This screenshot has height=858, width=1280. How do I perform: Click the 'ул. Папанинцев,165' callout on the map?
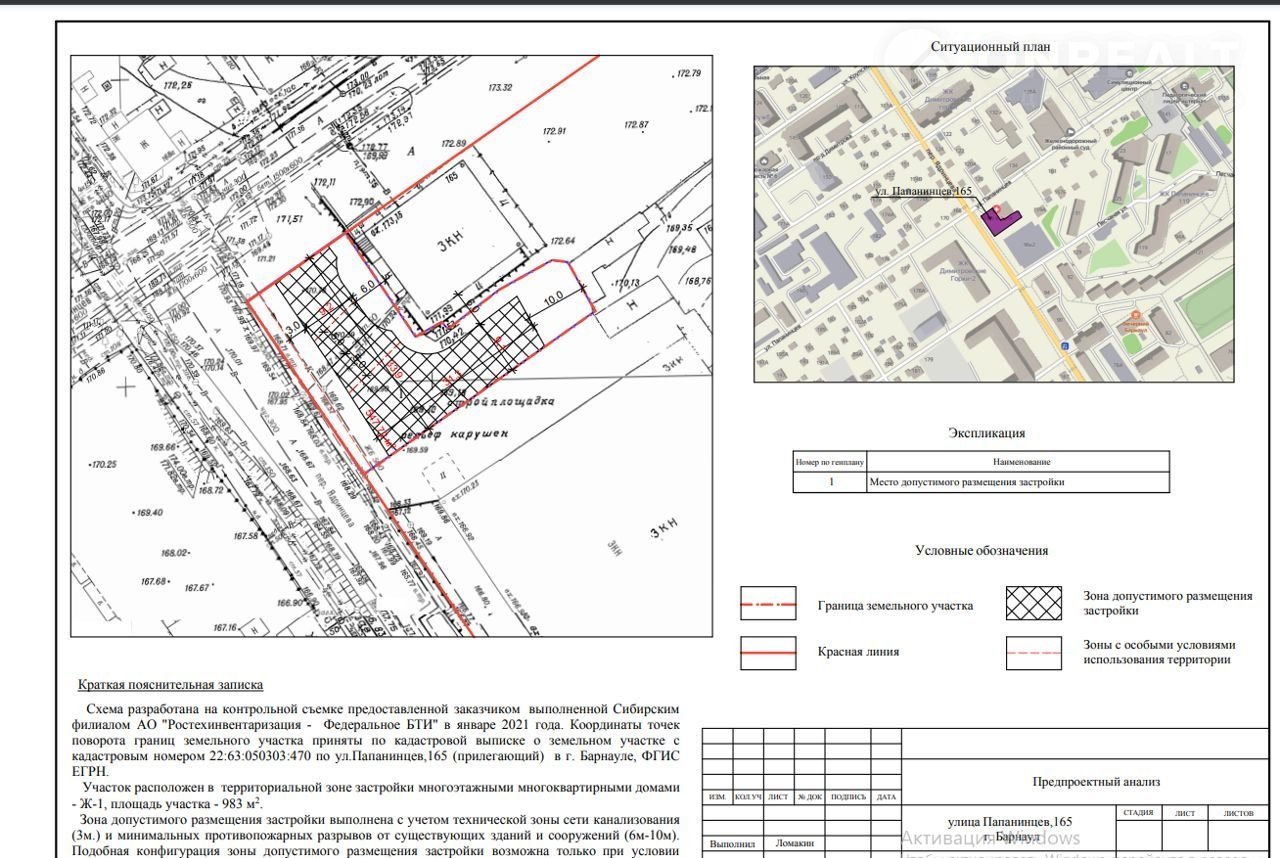click(x=924, y=190)
